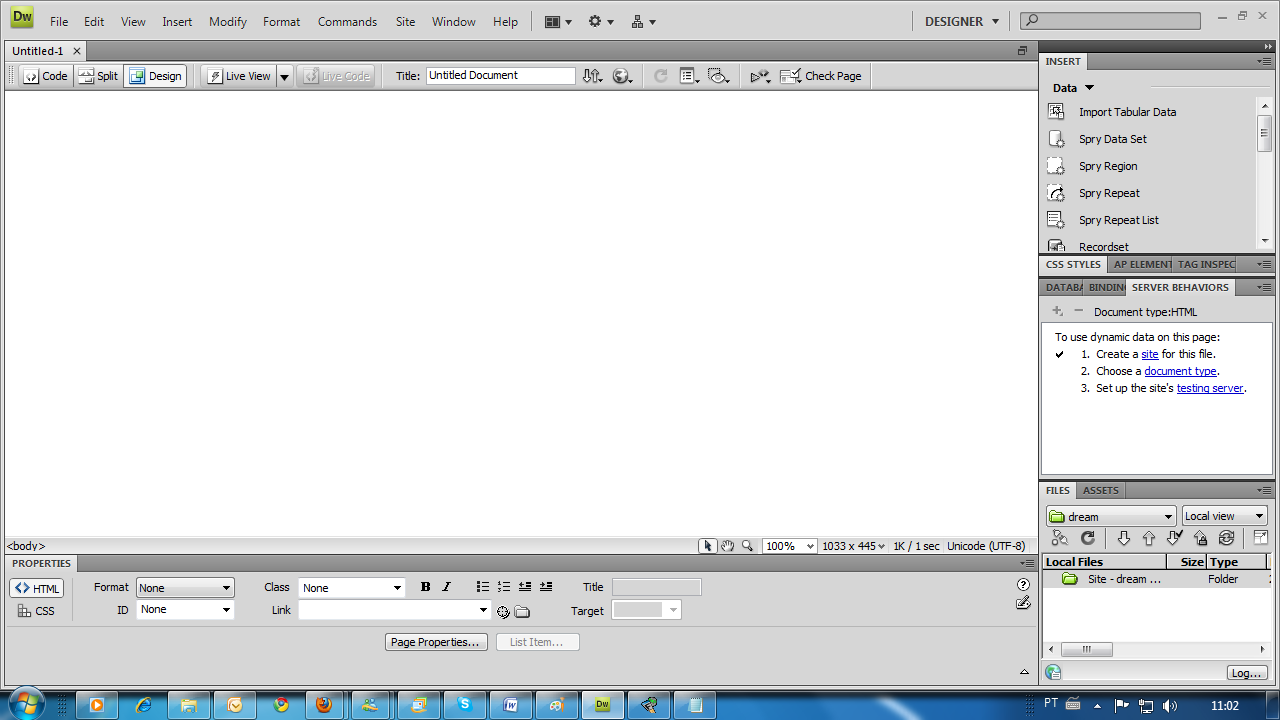Click the Spry Data Set icon
Image resolution: width=1280 pixels, height=720 pixels.
tap(1056, 139)
